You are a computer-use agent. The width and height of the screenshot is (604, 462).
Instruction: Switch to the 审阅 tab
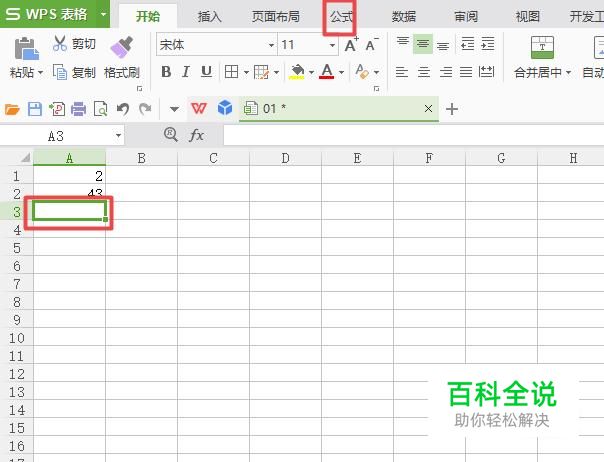(466, 17)
